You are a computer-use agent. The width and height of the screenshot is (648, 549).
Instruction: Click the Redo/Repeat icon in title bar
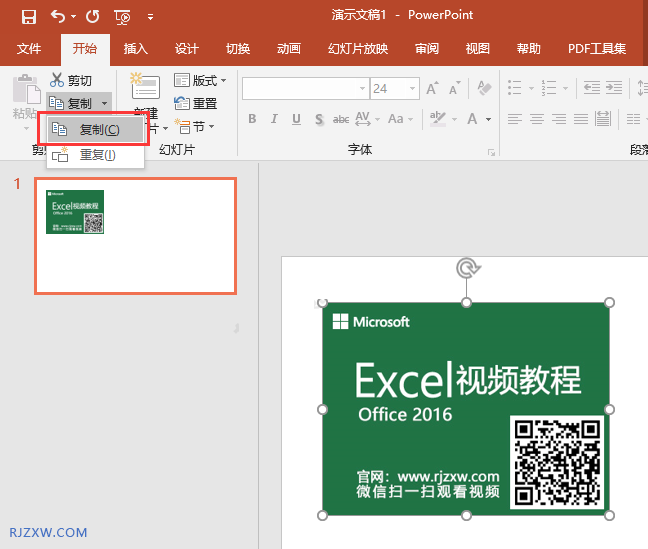(93, 16)
